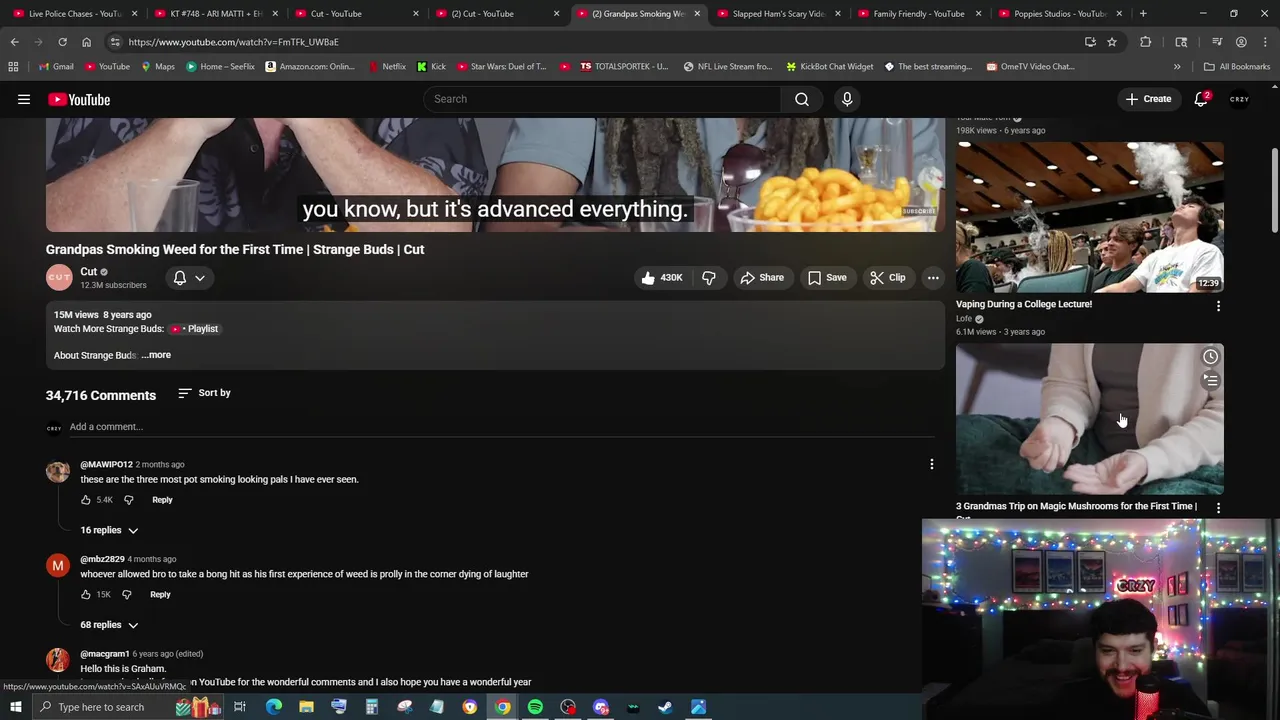Open the YouTube hamburger guide menu

24,99
